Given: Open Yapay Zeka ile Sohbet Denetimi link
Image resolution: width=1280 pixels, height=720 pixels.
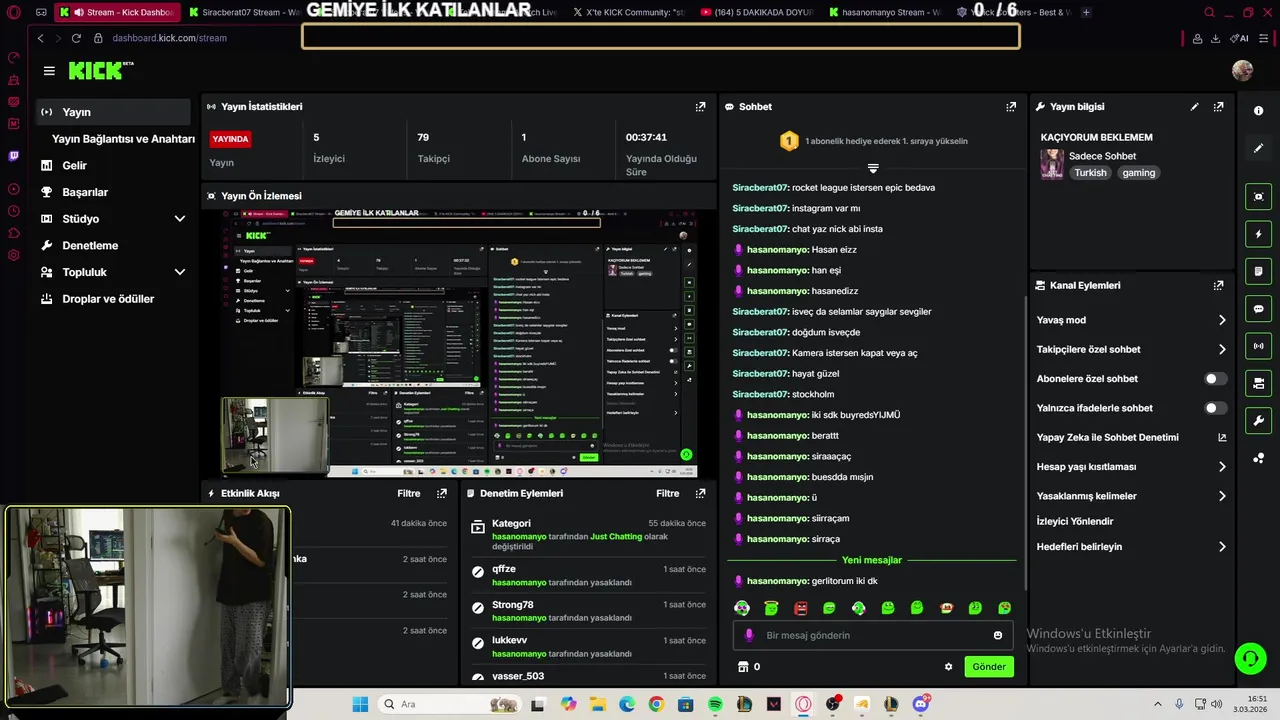Looking at the screenshot, I should (x=1131, y=437).
